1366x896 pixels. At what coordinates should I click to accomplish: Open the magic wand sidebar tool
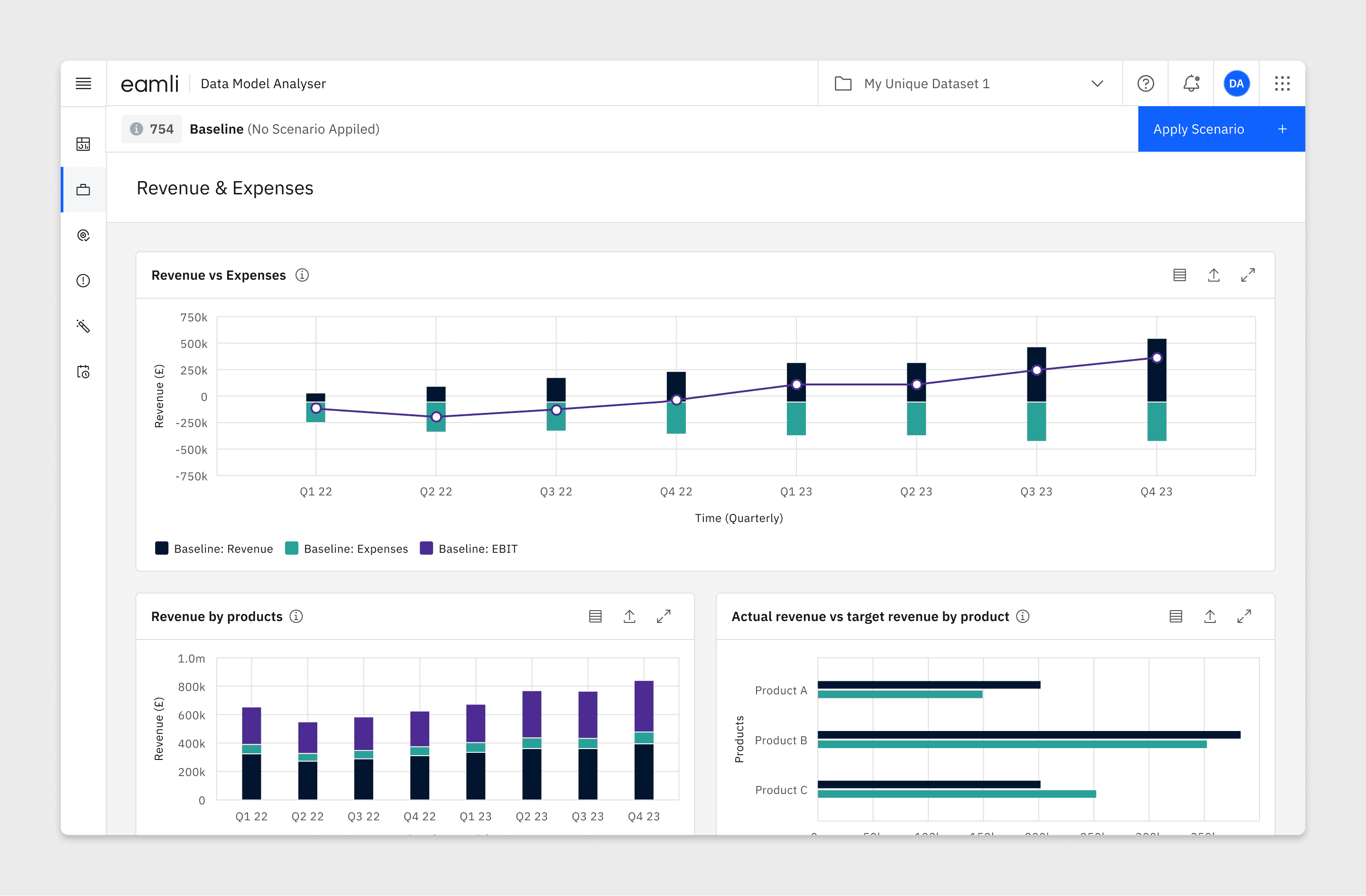click(83, 326)
